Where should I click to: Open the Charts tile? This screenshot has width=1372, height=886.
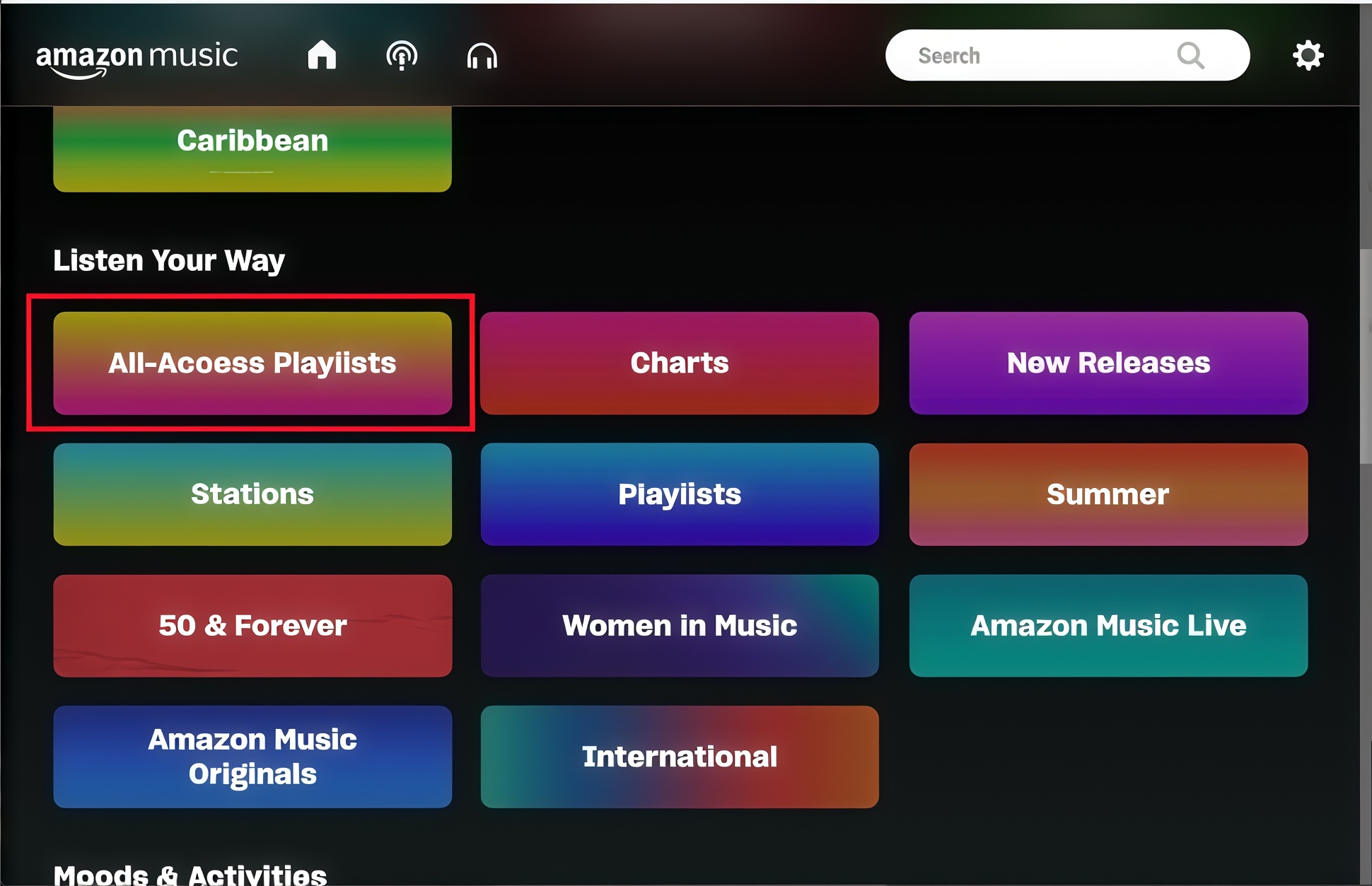tap(680, 363)
